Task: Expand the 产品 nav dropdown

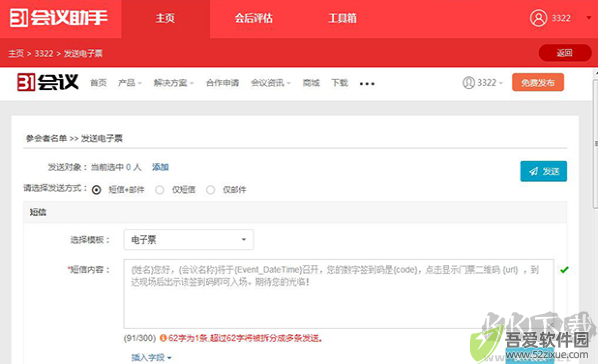Action: (x=130, y=83)
